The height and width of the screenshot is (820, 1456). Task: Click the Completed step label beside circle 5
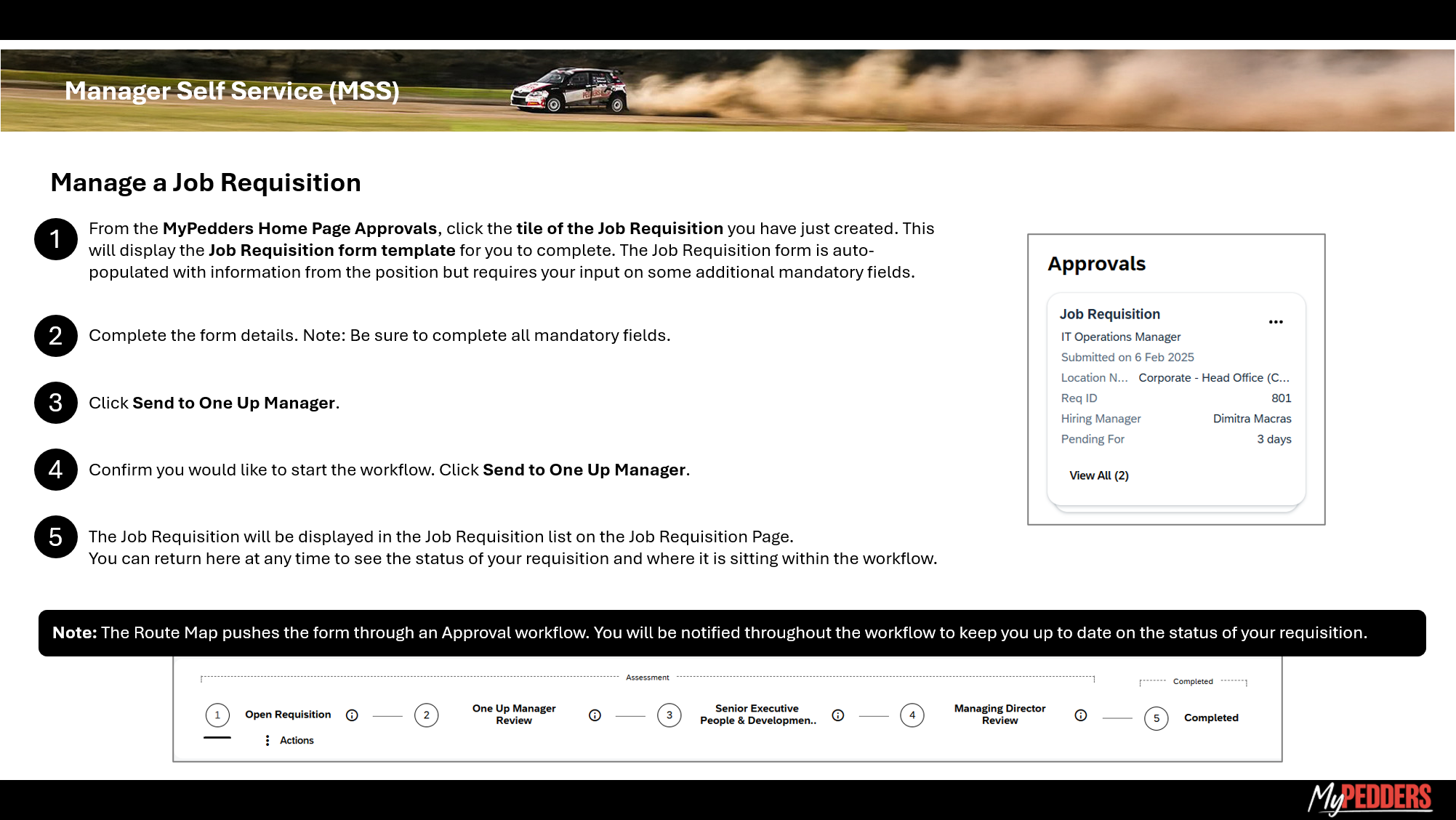point(1211,717)
